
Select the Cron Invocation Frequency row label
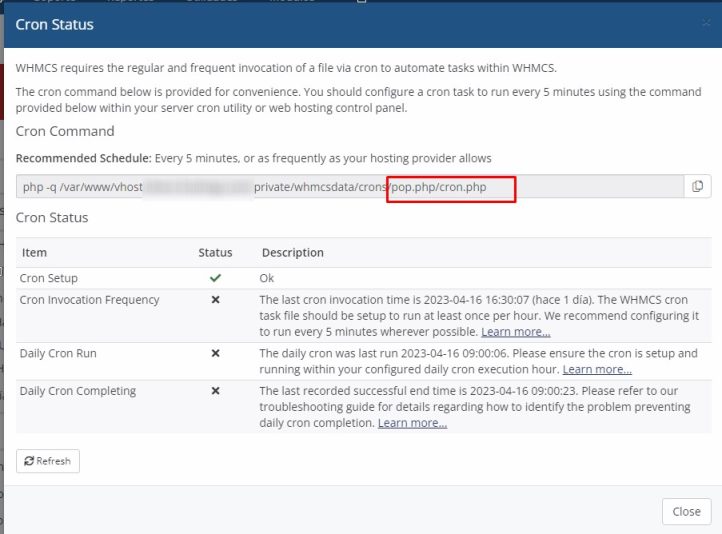pyautogui.click(x=90, y=300)
